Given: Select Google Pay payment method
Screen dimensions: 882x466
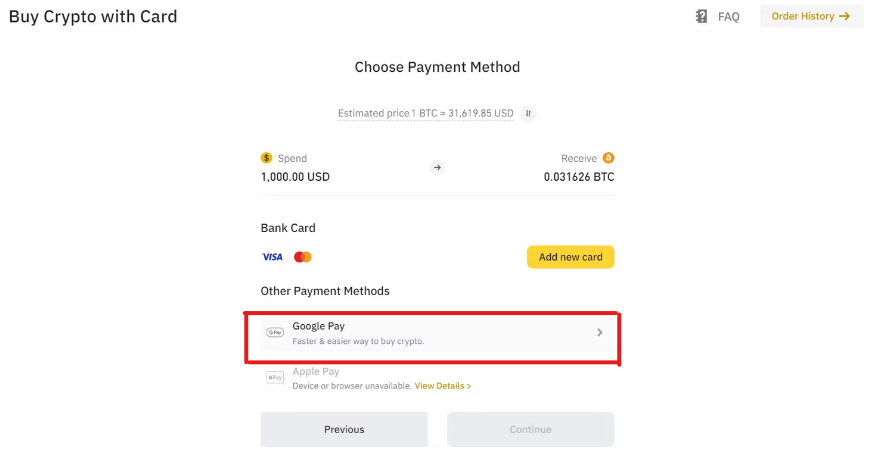Looking at the screenshot, I should click(438, 333).
